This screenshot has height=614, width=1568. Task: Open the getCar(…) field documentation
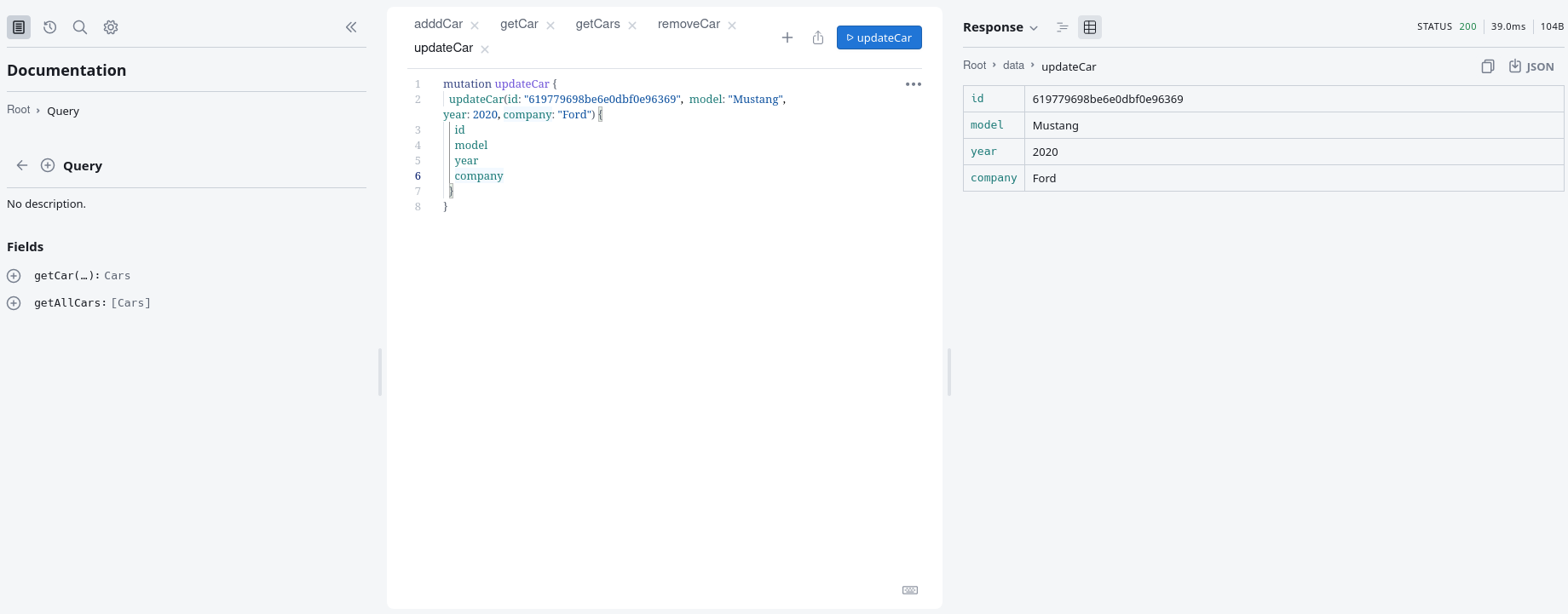click(67, 276)
